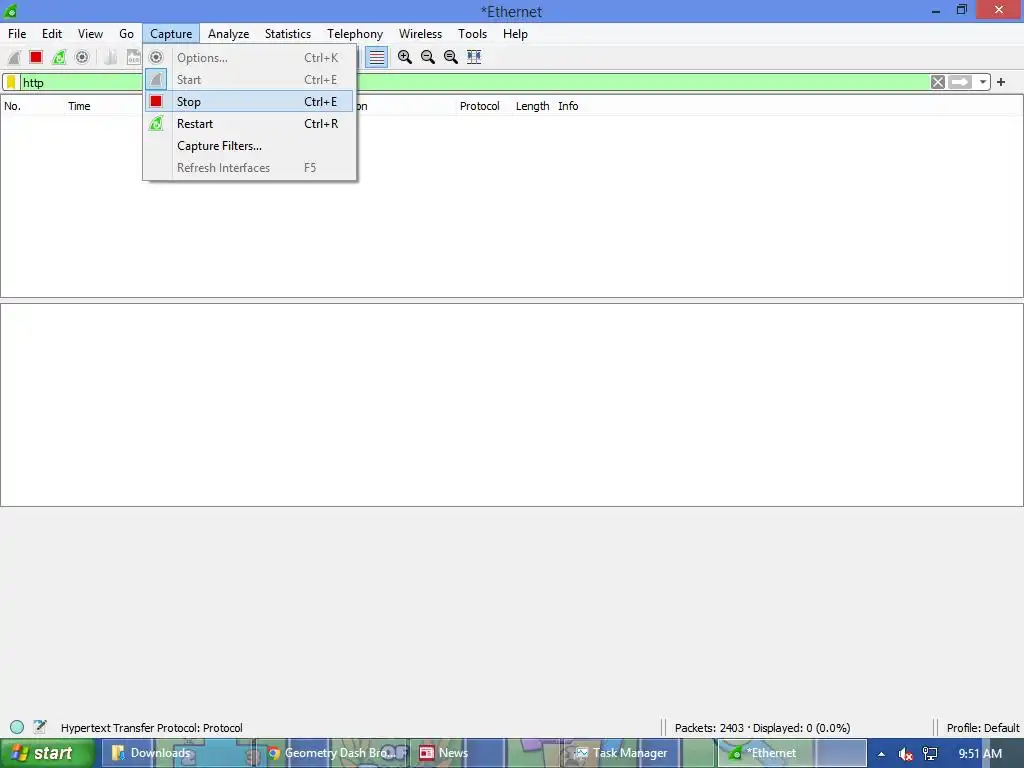This screenshot has height=768, width=1024.
Task: Open the display filter history dropdown arrow
Action: [x=982, y=82]
